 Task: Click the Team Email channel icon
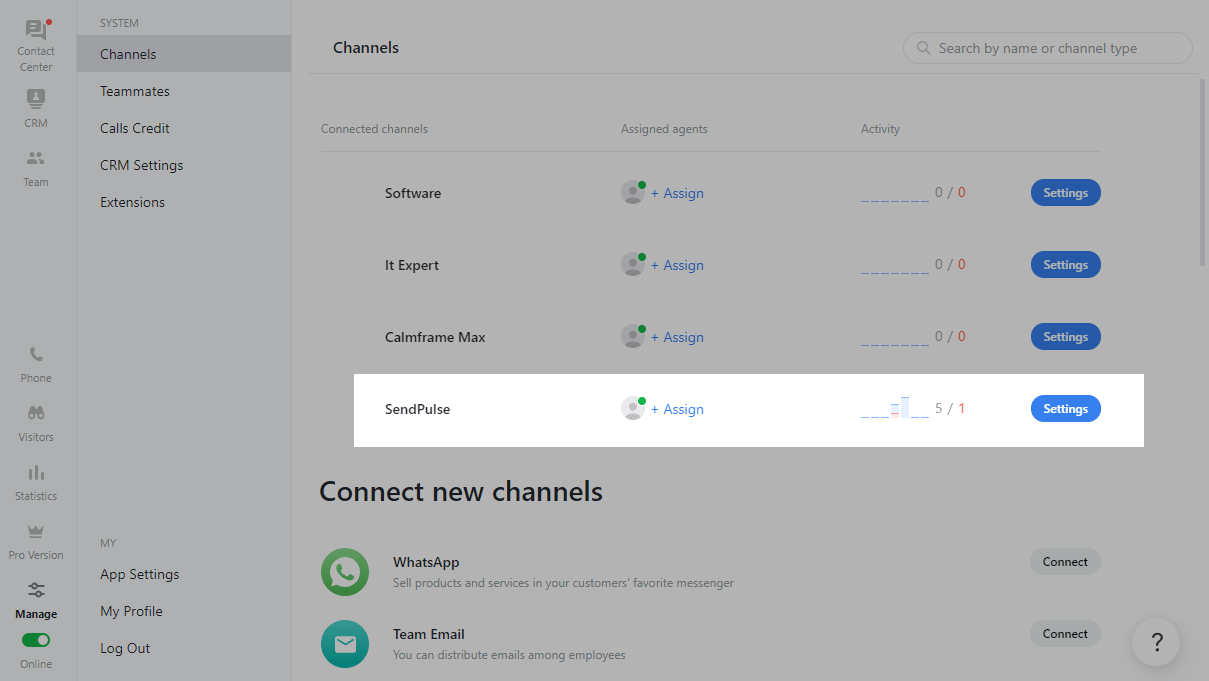point(345,644)
